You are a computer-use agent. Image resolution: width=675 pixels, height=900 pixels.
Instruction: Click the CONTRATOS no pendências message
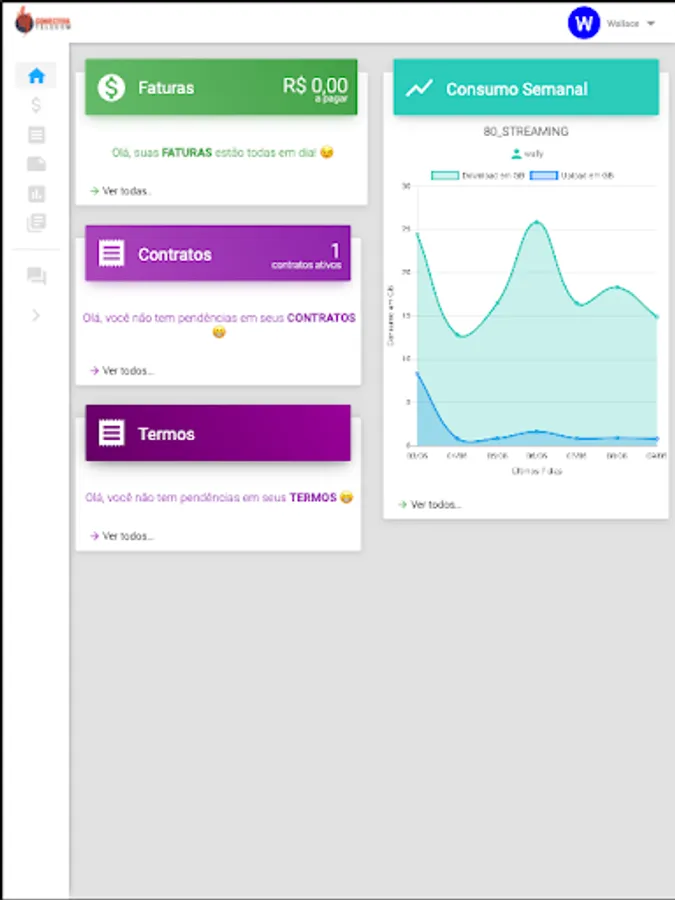pyautogui.click(x=219, y=324)
